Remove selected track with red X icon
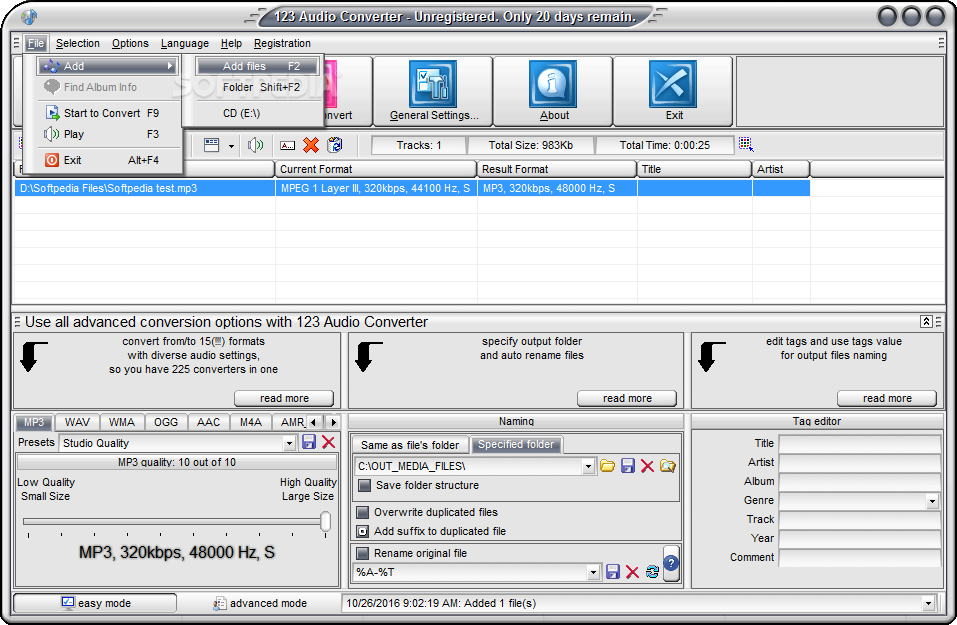Viewport: 957px width, 625px height. click(x=311, y=145)
